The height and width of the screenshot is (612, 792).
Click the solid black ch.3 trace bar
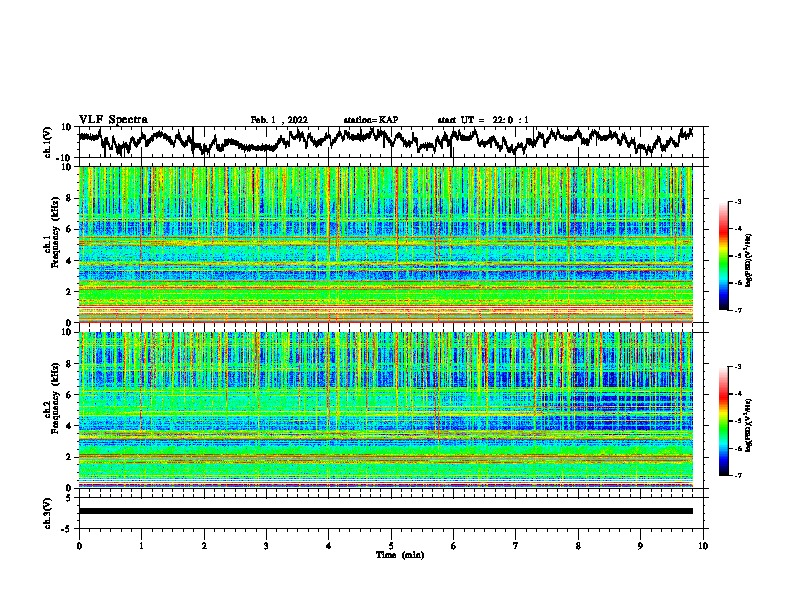385,511
